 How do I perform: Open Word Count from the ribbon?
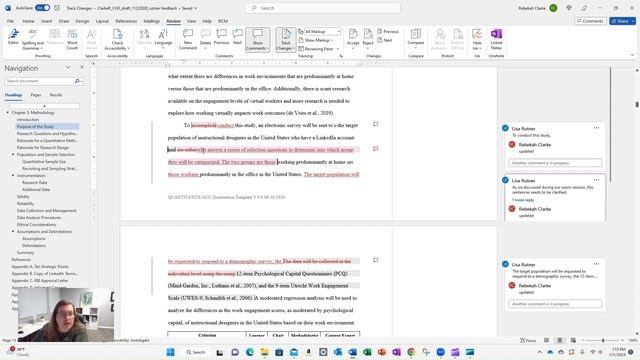[72, 40]
